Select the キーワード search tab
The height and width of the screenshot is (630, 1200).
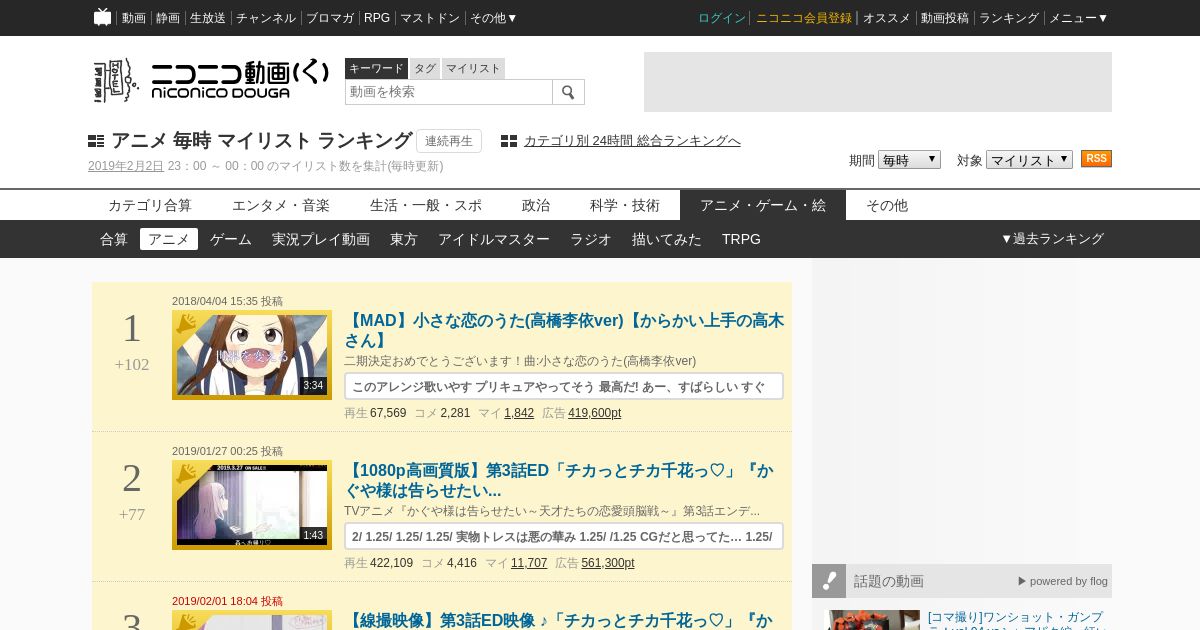(x=376, y=68)
